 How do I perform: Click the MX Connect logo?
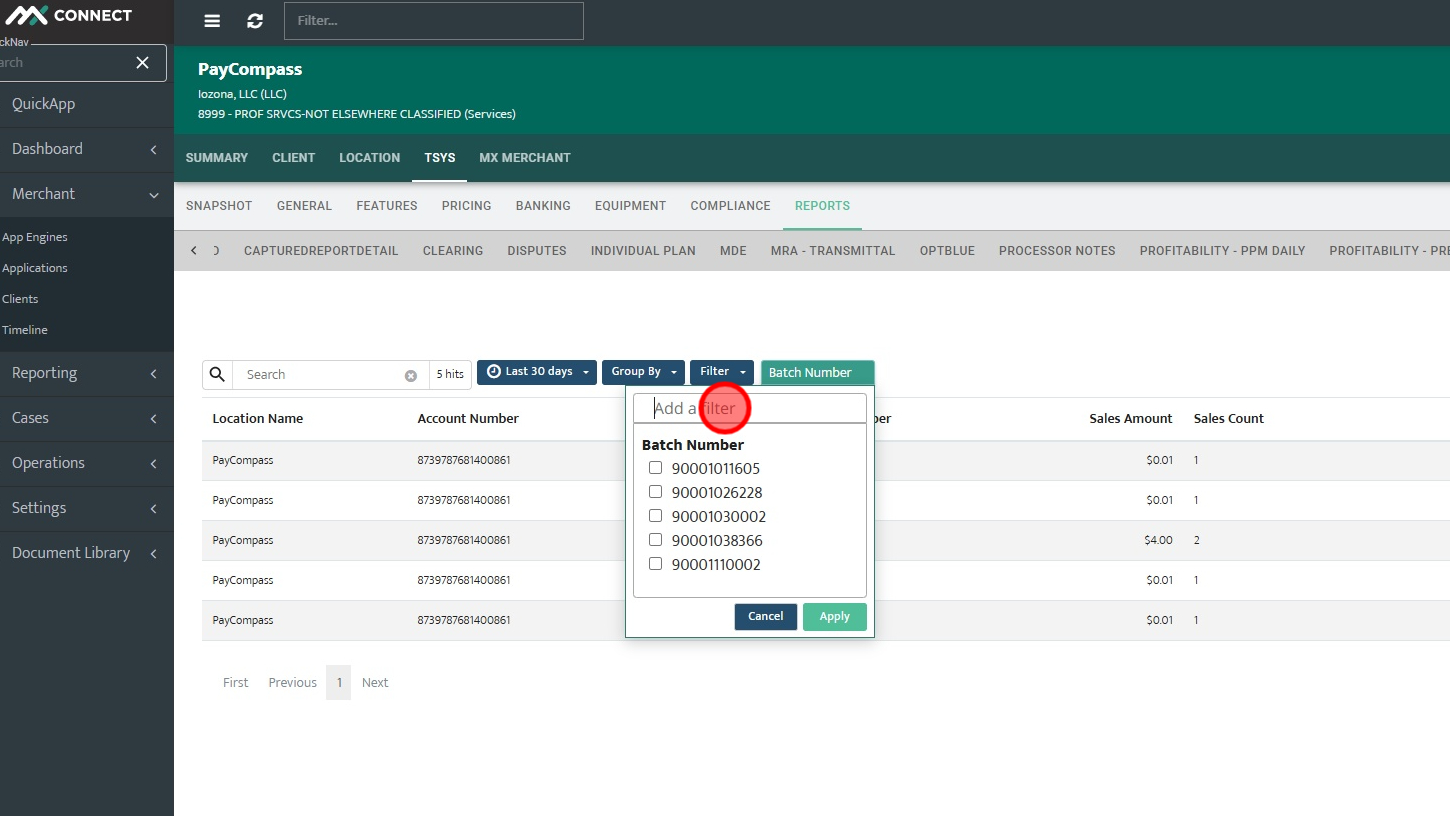[68, 15]
